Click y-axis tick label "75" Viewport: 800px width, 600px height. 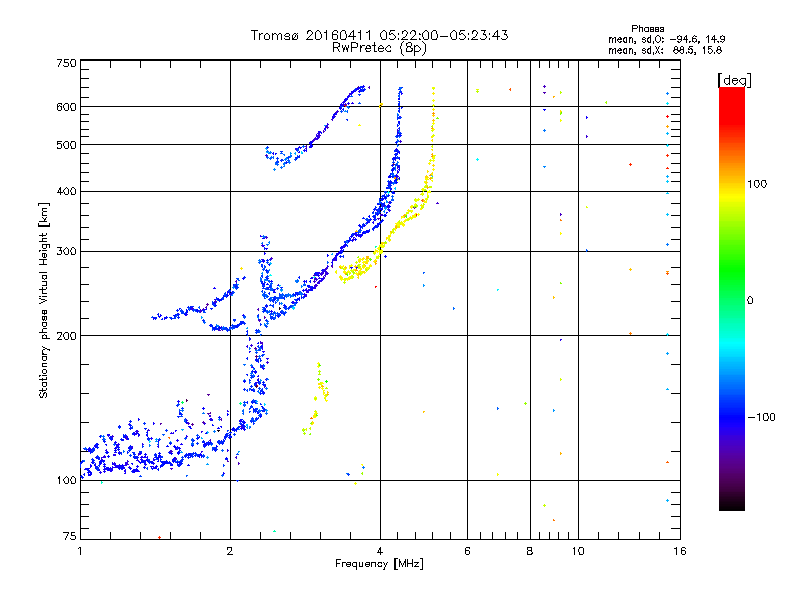[70, 536]
